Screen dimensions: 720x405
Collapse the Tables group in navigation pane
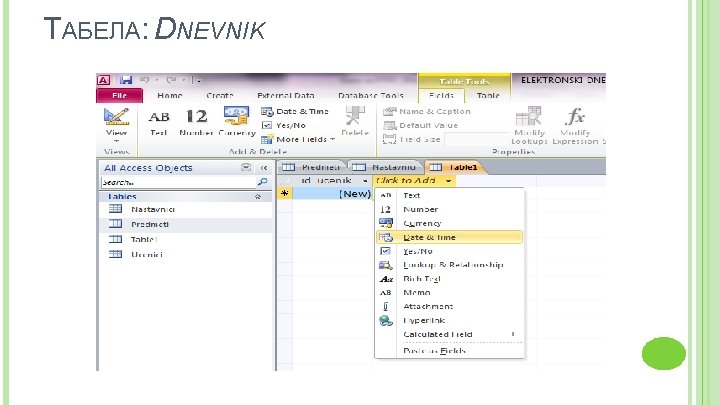point(258,197)
